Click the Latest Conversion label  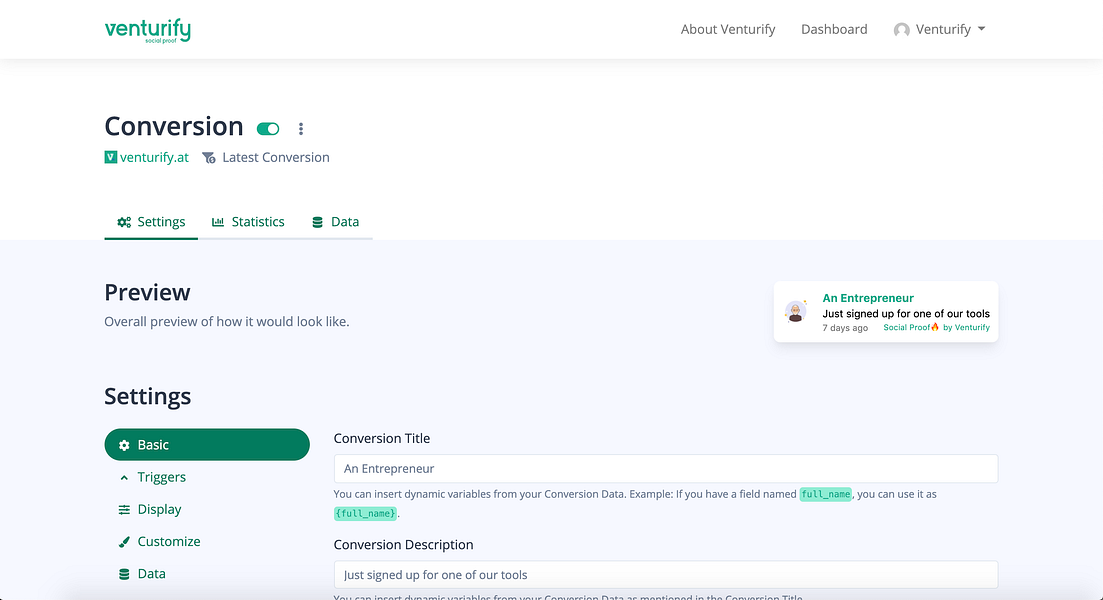coord(276,157)
